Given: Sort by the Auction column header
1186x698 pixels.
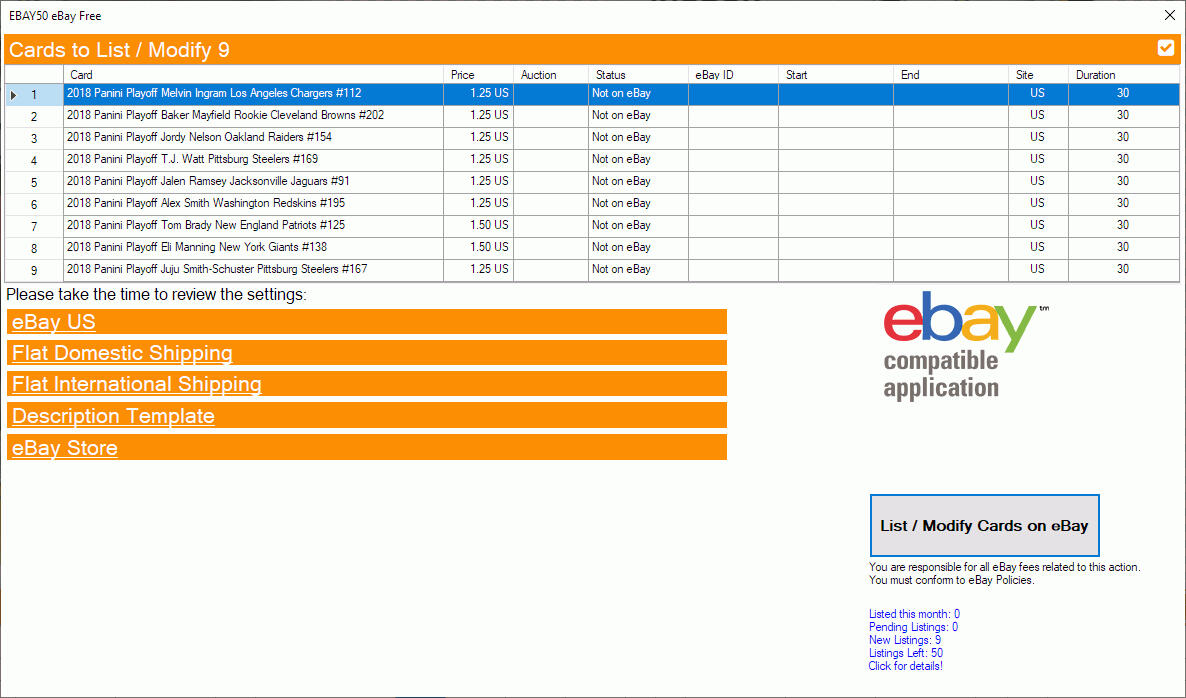Looking at the screenshot, I should point(551,75).
